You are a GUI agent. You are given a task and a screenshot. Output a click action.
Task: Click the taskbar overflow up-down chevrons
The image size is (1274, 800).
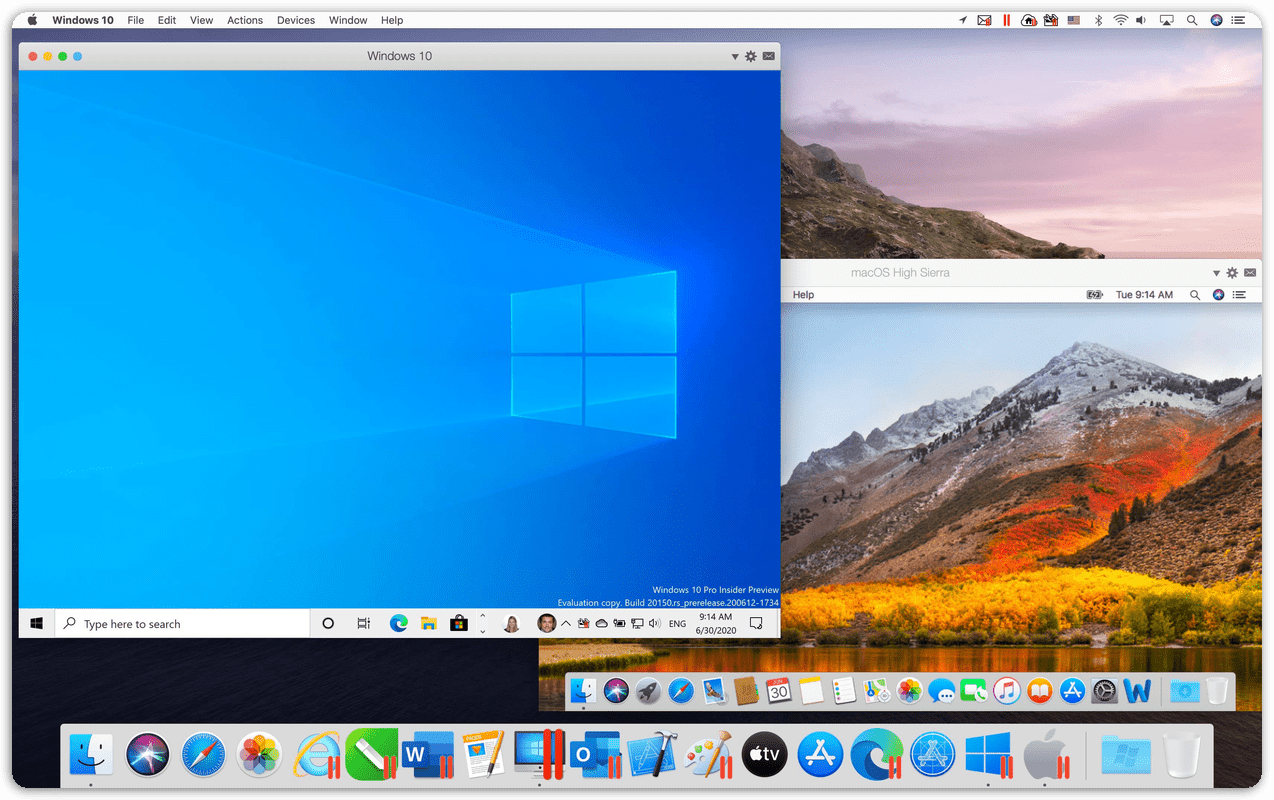click(482, 623)
